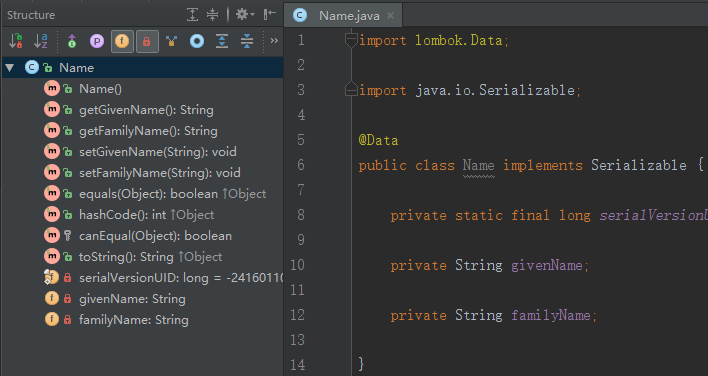The image size is (708, 376).
Task: Open Structure panel settings gear menu
Action: click(244, 14)
